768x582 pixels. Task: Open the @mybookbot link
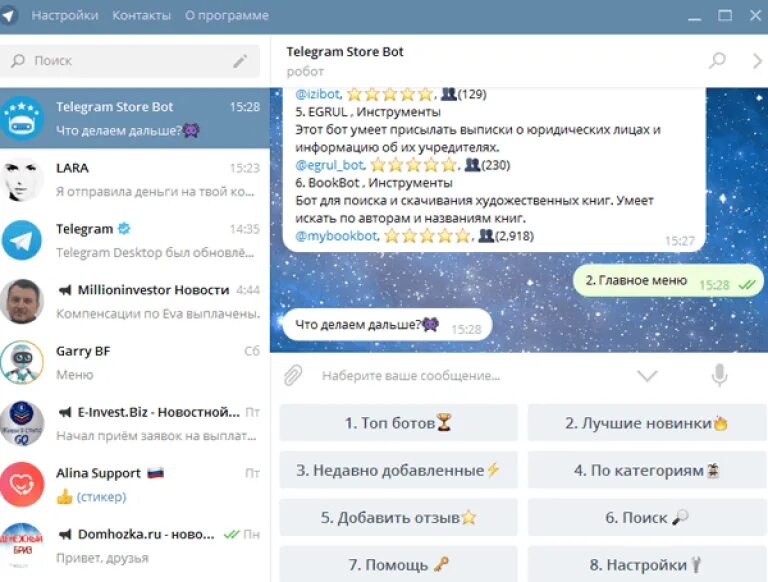point(336,236)
